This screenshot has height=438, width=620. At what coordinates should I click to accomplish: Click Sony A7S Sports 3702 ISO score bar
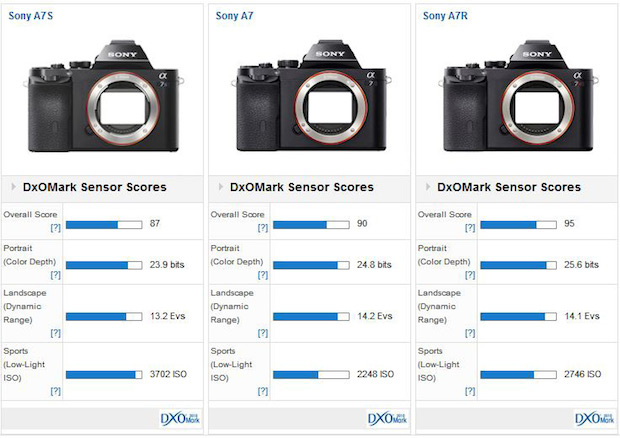pyautogui.click(x=103, y=374)
